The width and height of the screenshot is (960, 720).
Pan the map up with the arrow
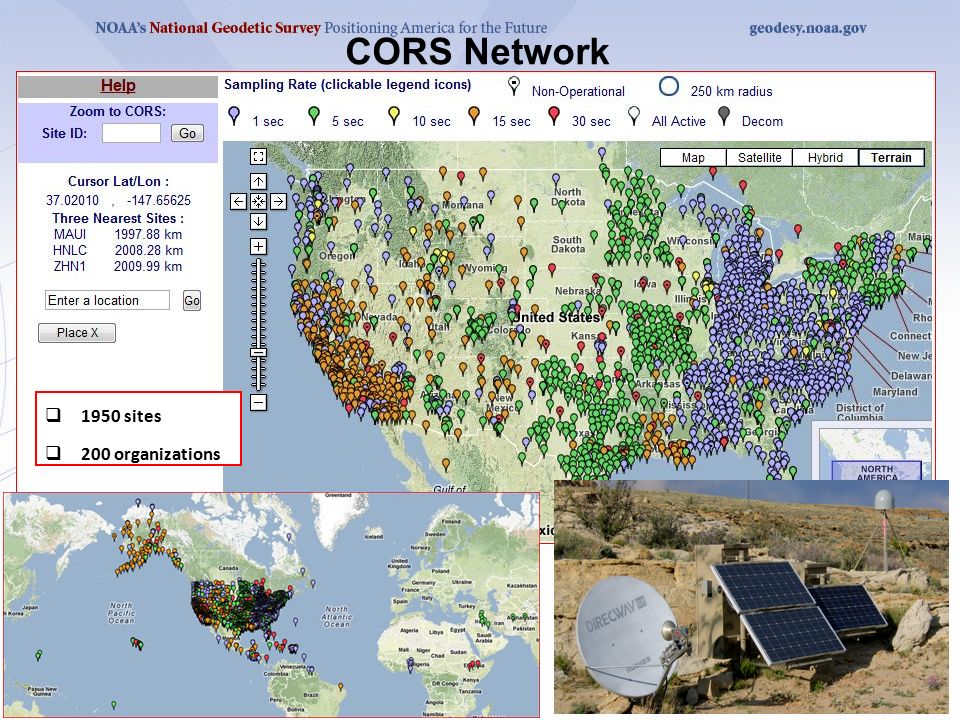pos(258,181)
